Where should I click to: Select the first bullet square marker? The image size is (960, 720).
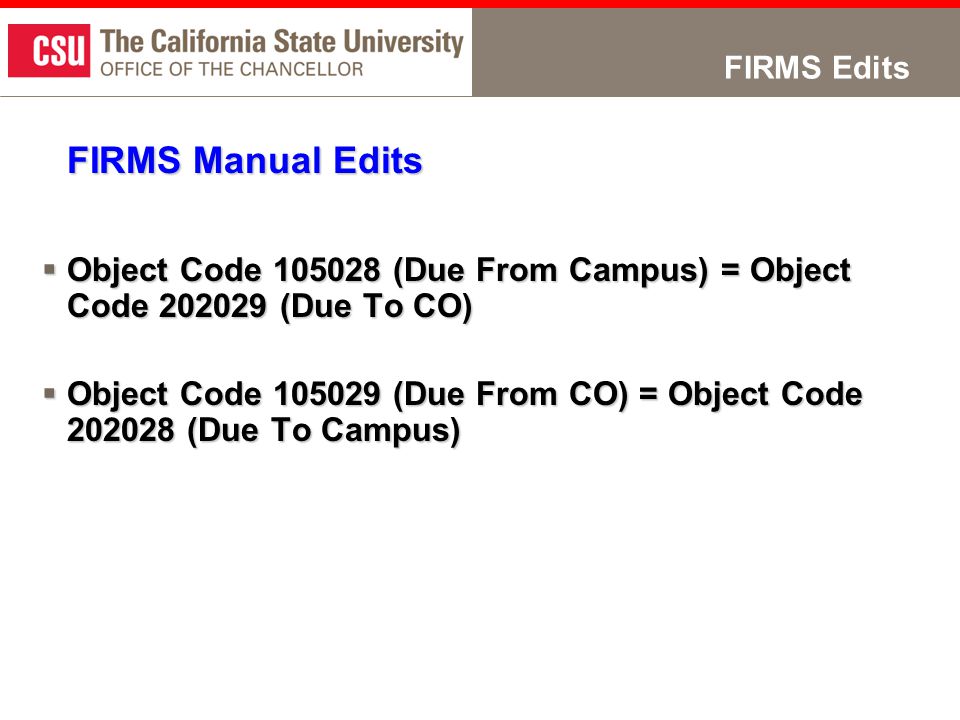[50, 269]
